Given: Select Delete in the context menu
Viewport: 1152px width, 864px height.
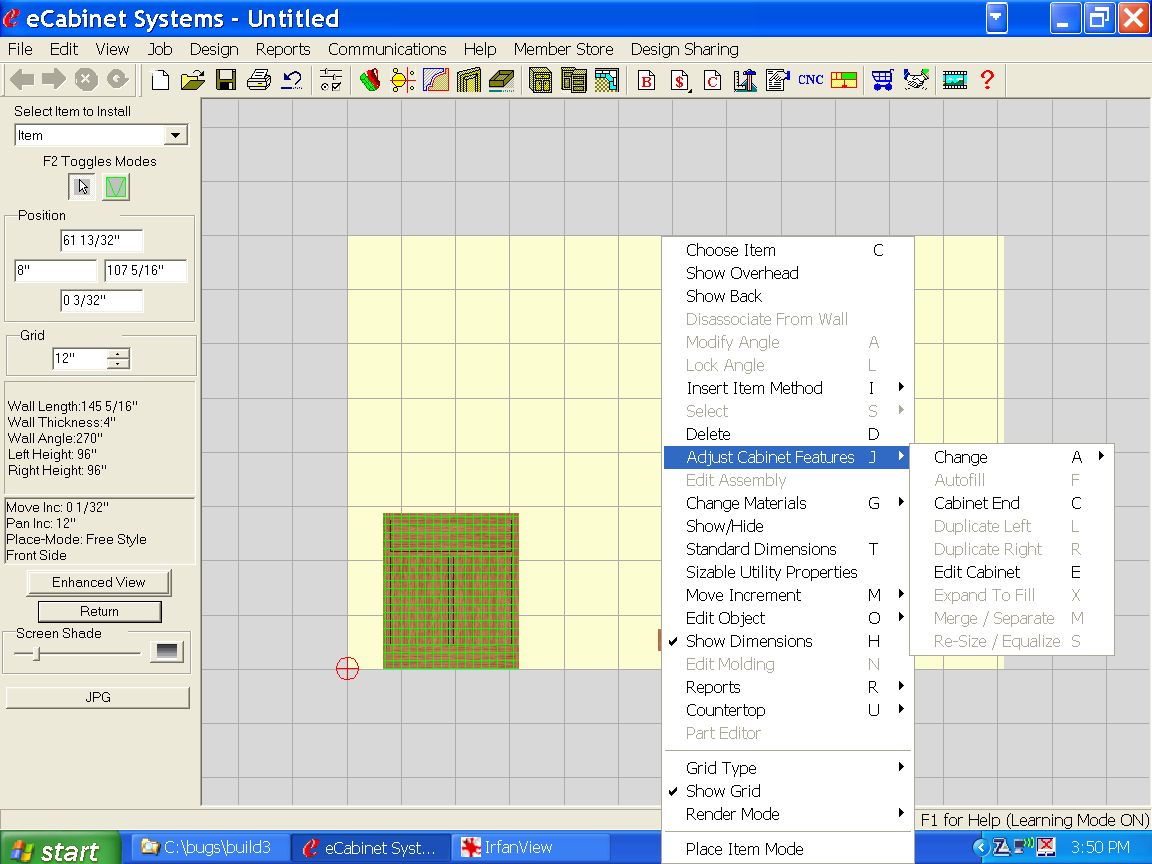Looking at the screenshot, I should (788, 434).
